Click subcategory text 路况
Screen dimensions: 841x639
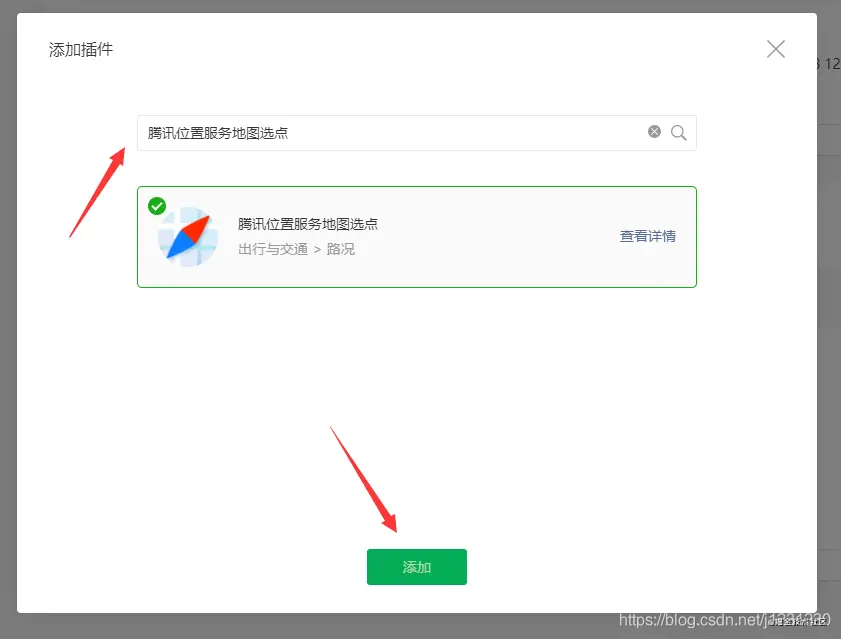pyautogui.click(x=341, y=249)
